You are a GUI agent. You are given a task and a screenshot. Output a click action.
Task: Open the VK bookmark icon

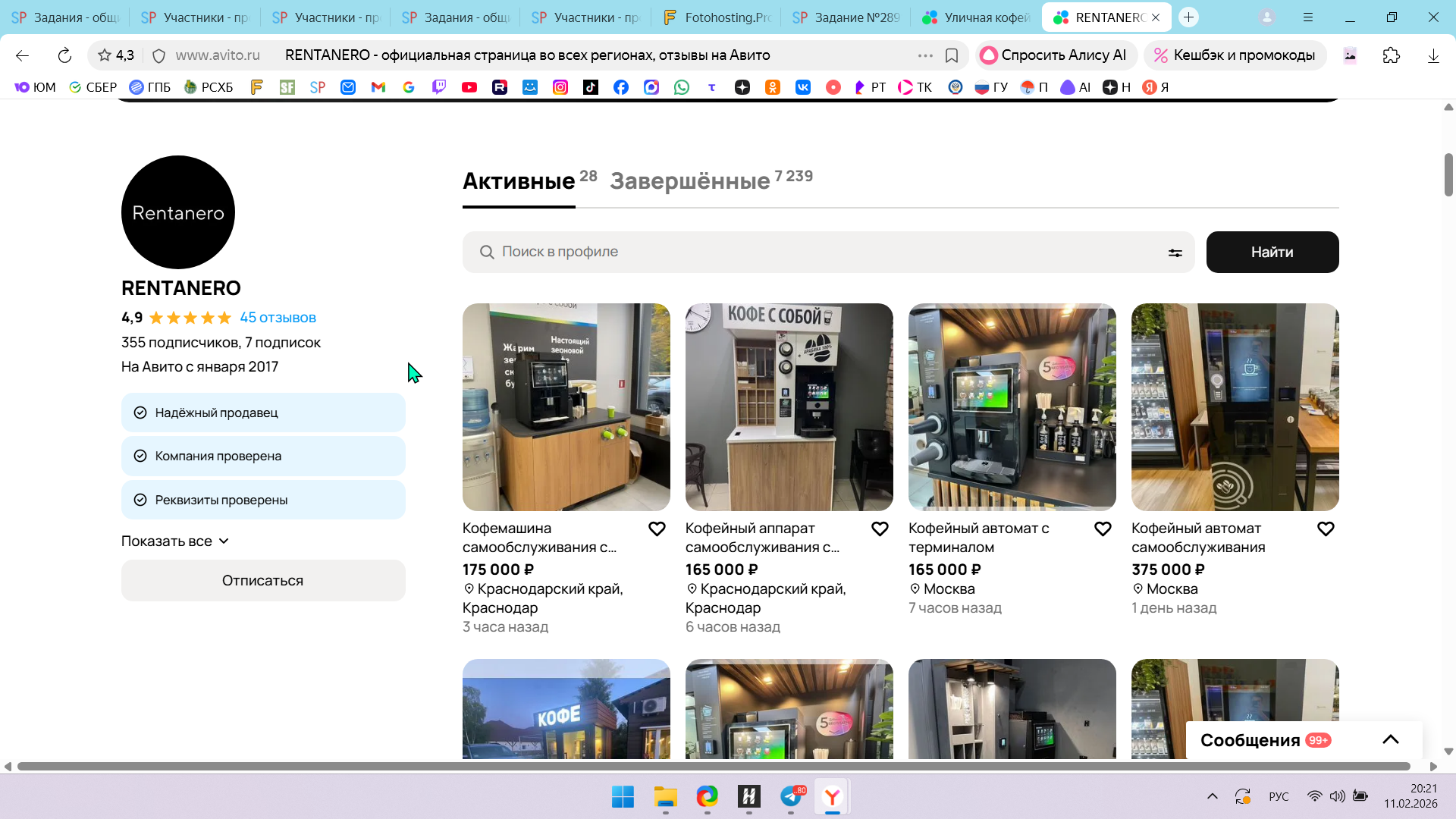(802, 87)
